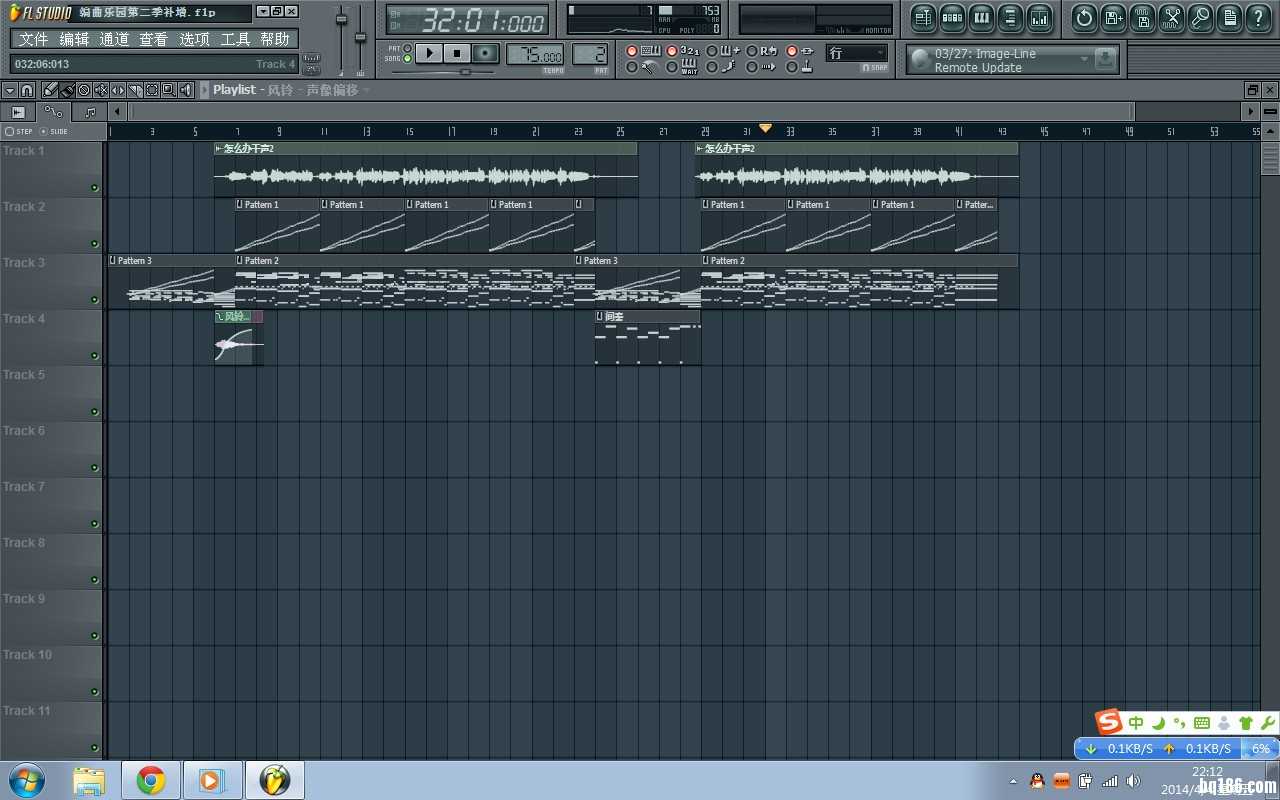Viewport: 1280px width, 800px height.
Task: Choose the Select marquee tool
Action: click(x=152, y=90)
